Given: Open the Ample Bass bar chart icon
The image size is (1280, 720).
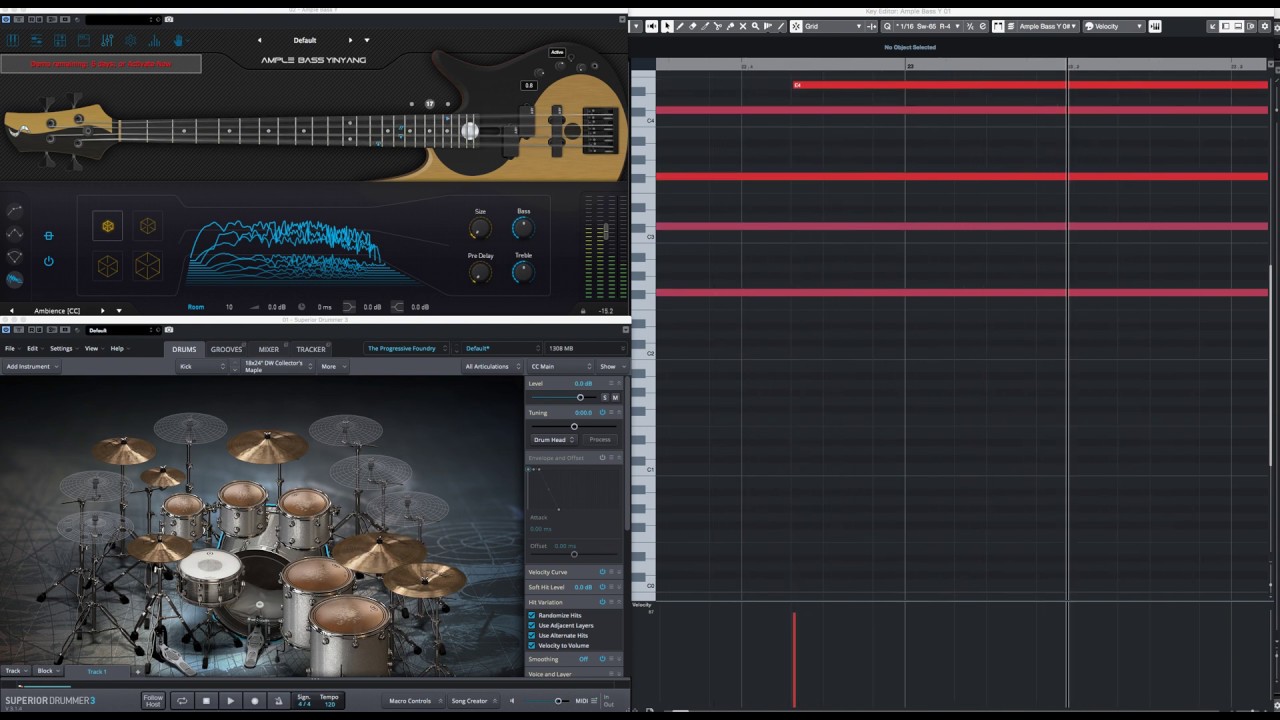Looking at the screenshot, I should [154, 40].
